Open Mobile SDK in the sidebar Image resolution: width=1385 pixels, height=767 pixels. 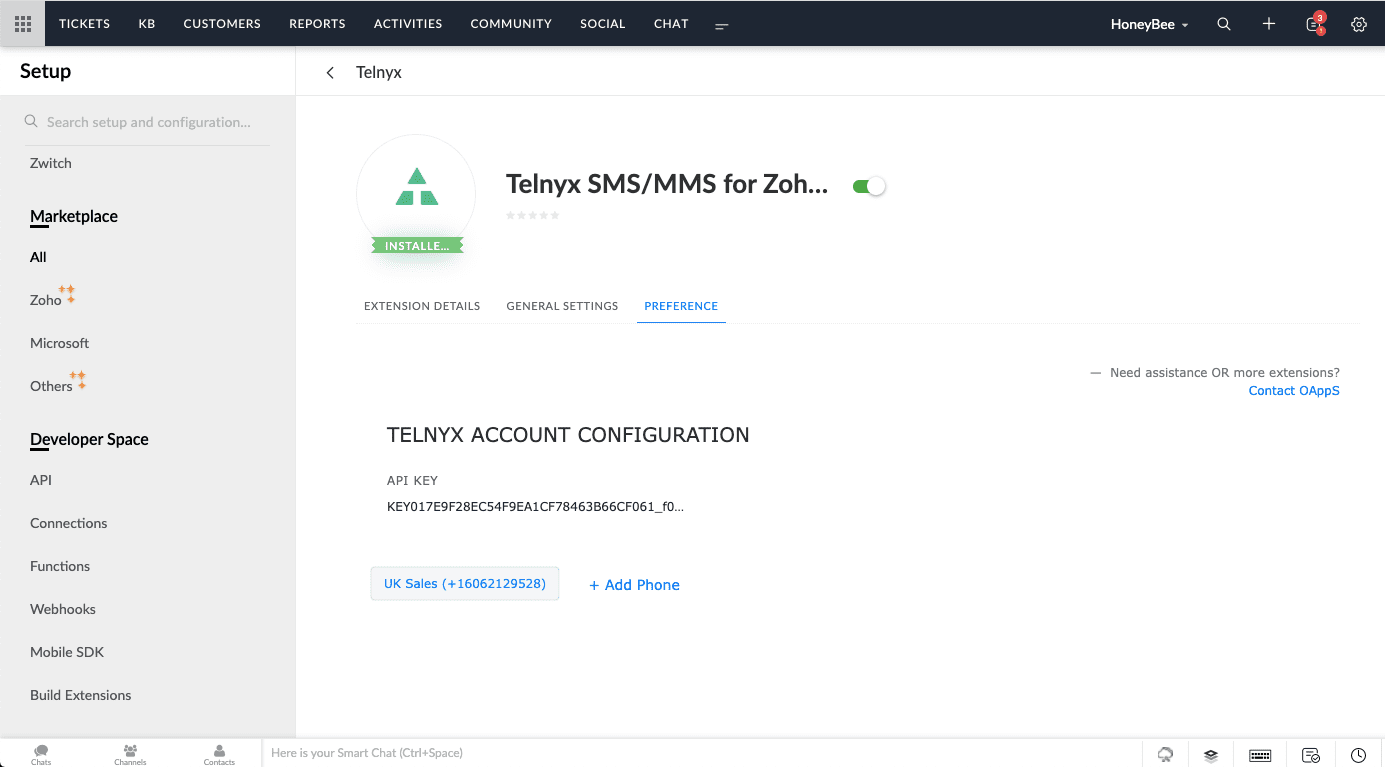pos(67,652)
